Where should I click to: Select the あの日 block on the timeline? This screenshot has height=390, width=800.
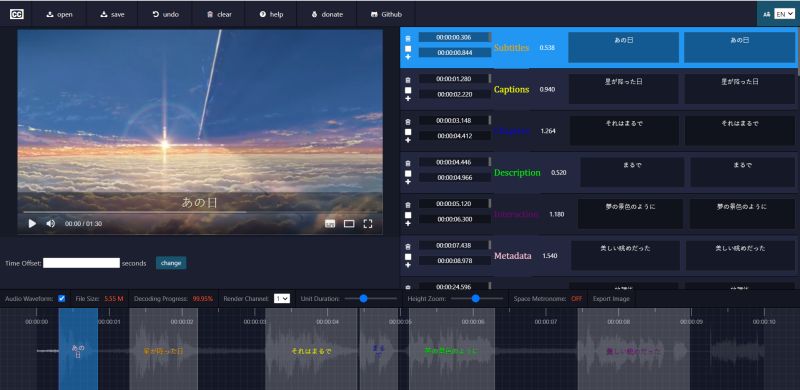(x=78, y=349)
